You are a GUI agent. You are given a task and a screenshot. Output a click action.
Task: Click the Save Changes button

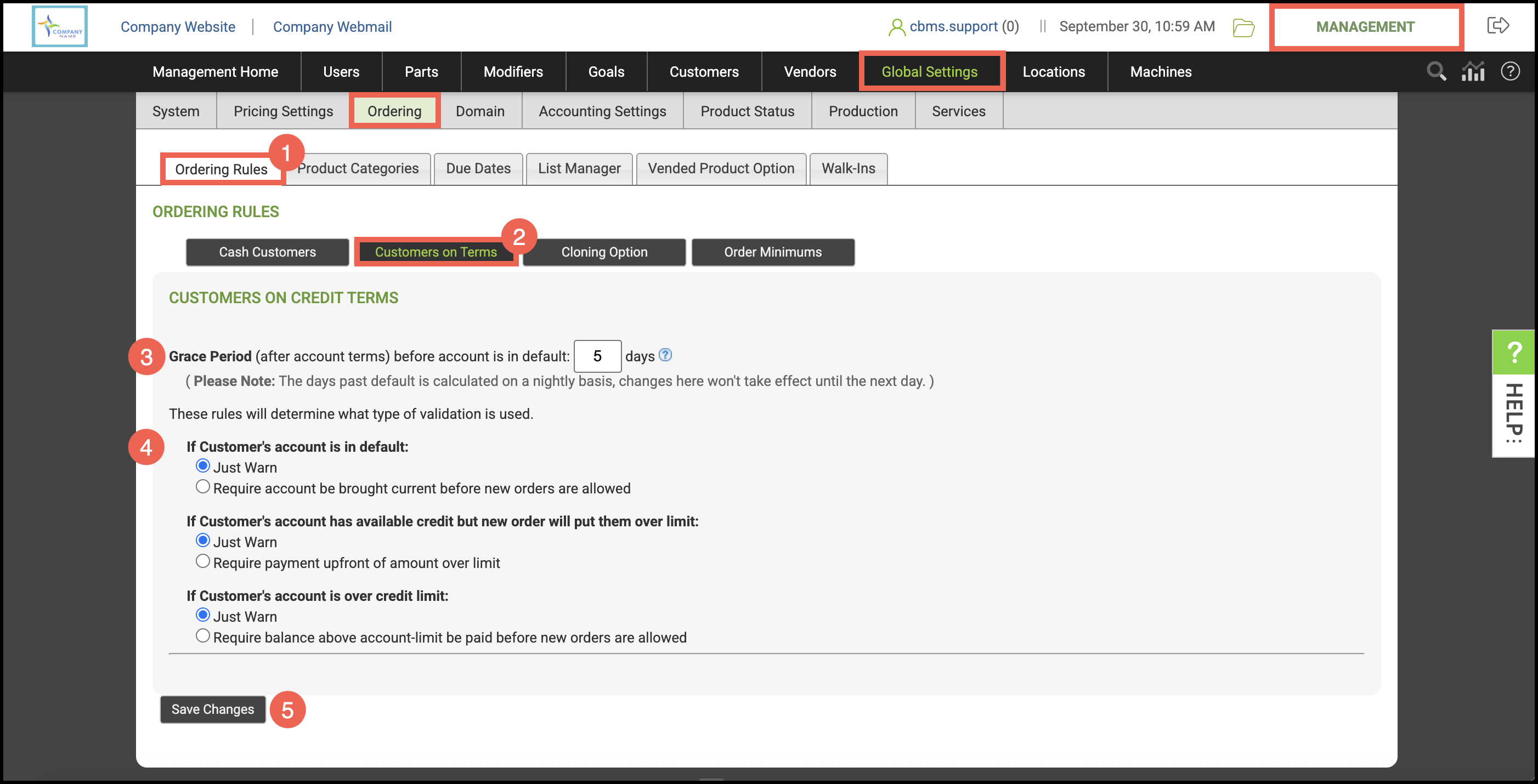pyautogui.click(x=213, y=709)
